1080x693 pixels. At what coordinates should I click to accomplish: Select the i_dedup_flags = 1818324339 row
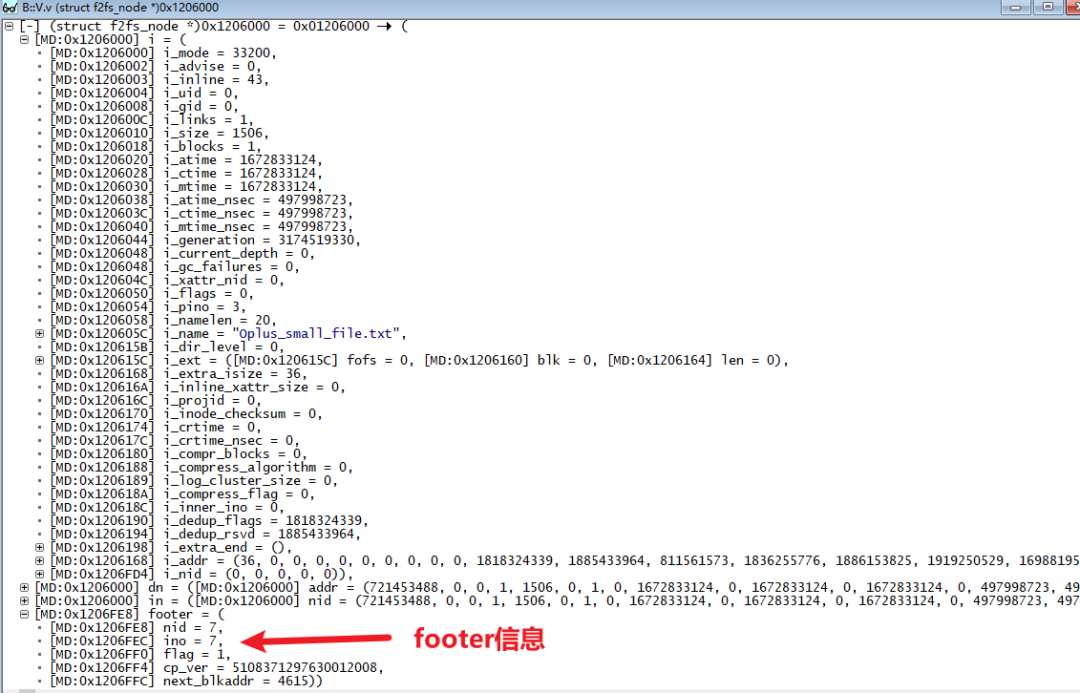pos(209,521)
